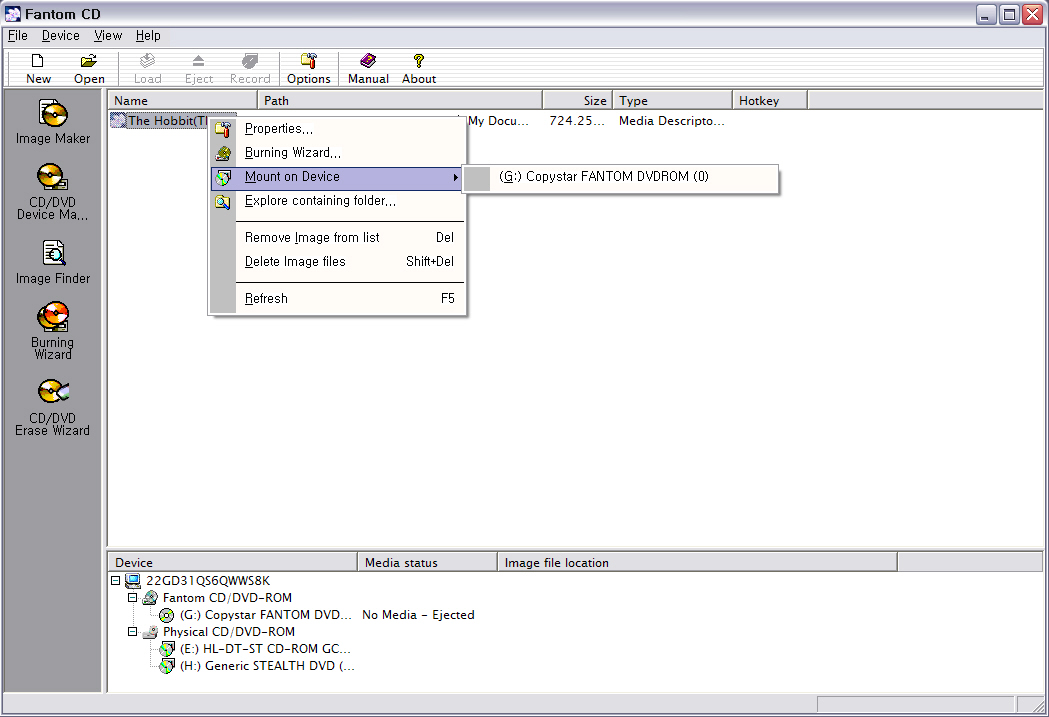
Task: Open the Image Maker tool in sidebar
Action: click(x=53, y=121)
